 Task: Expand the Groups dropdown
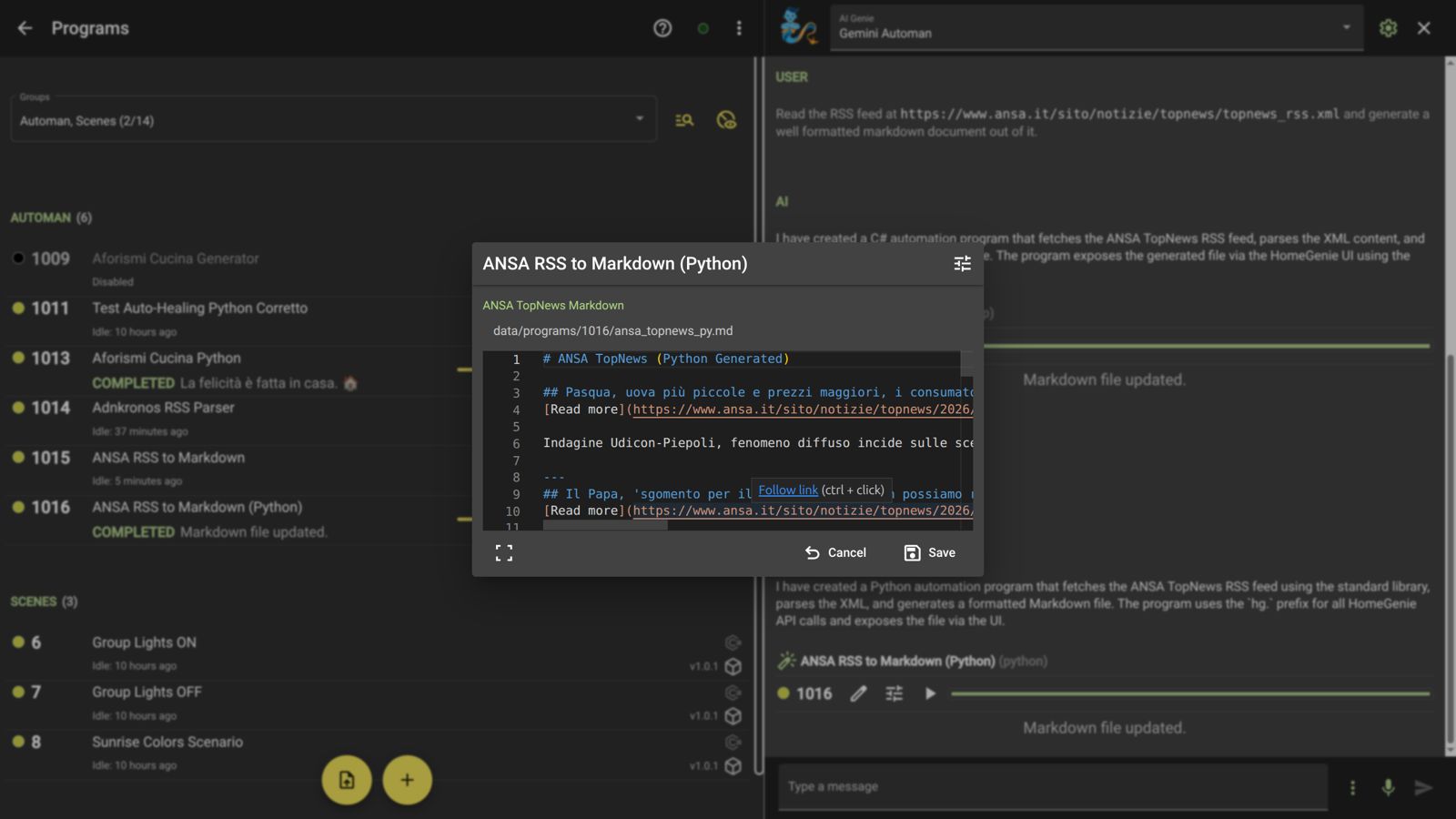click(639, 119)
